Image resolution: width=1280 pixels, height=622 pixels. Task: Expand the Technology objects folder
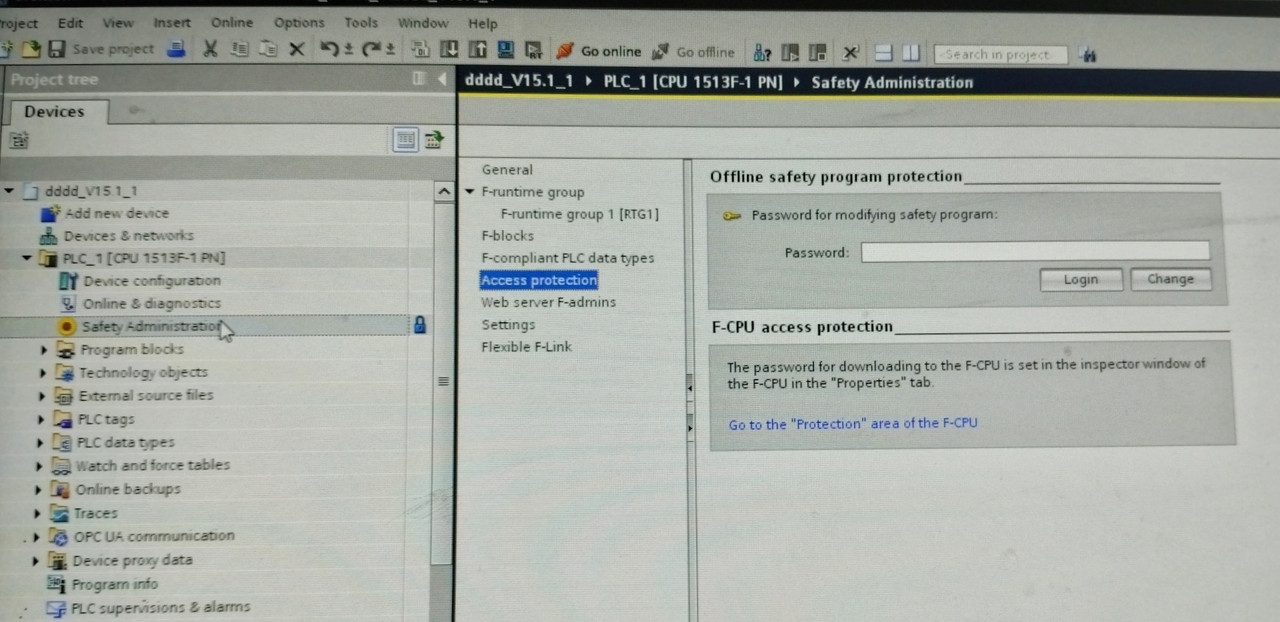coord(43,373)
